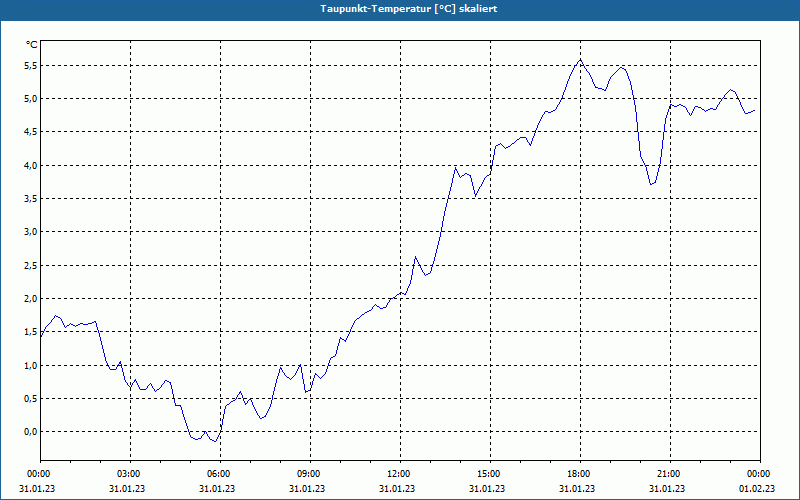This screenshot has width=800, height=500.
Task: Select the "2,5" y-axis value
Action: click(x=31, y=265)
